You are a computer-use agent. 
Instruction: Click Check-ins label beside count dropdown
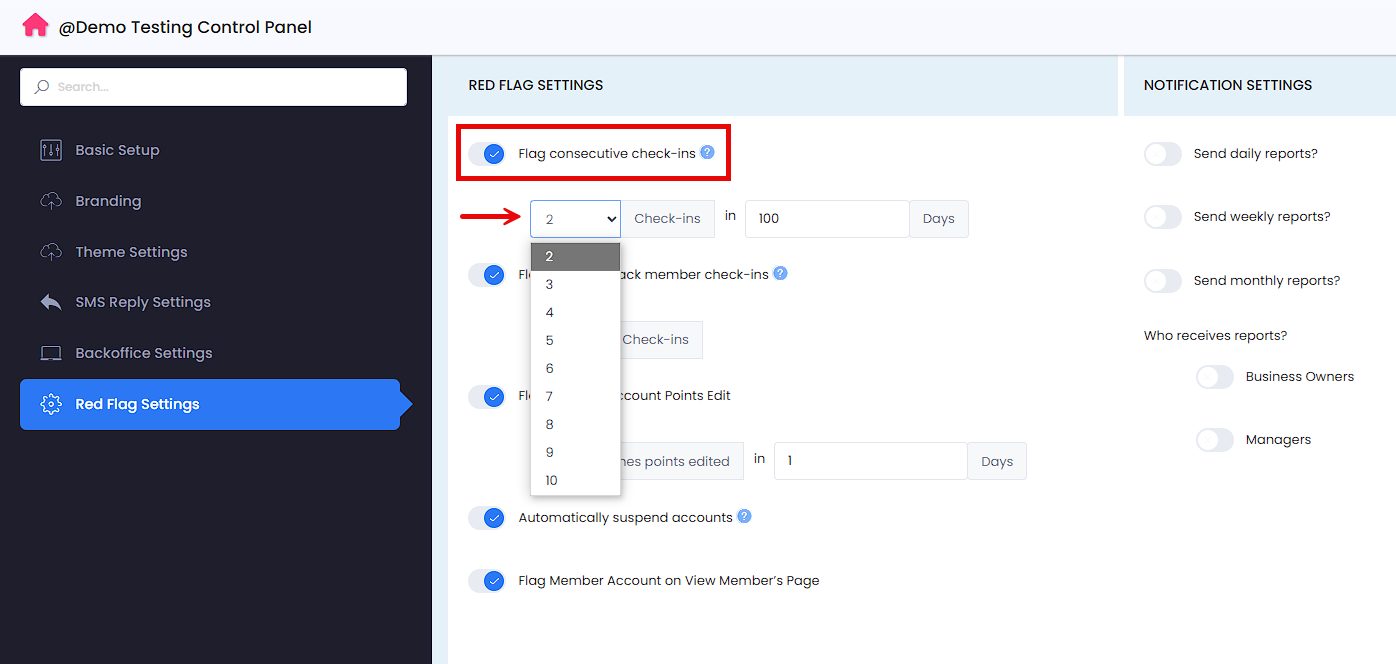pos(667,219)
